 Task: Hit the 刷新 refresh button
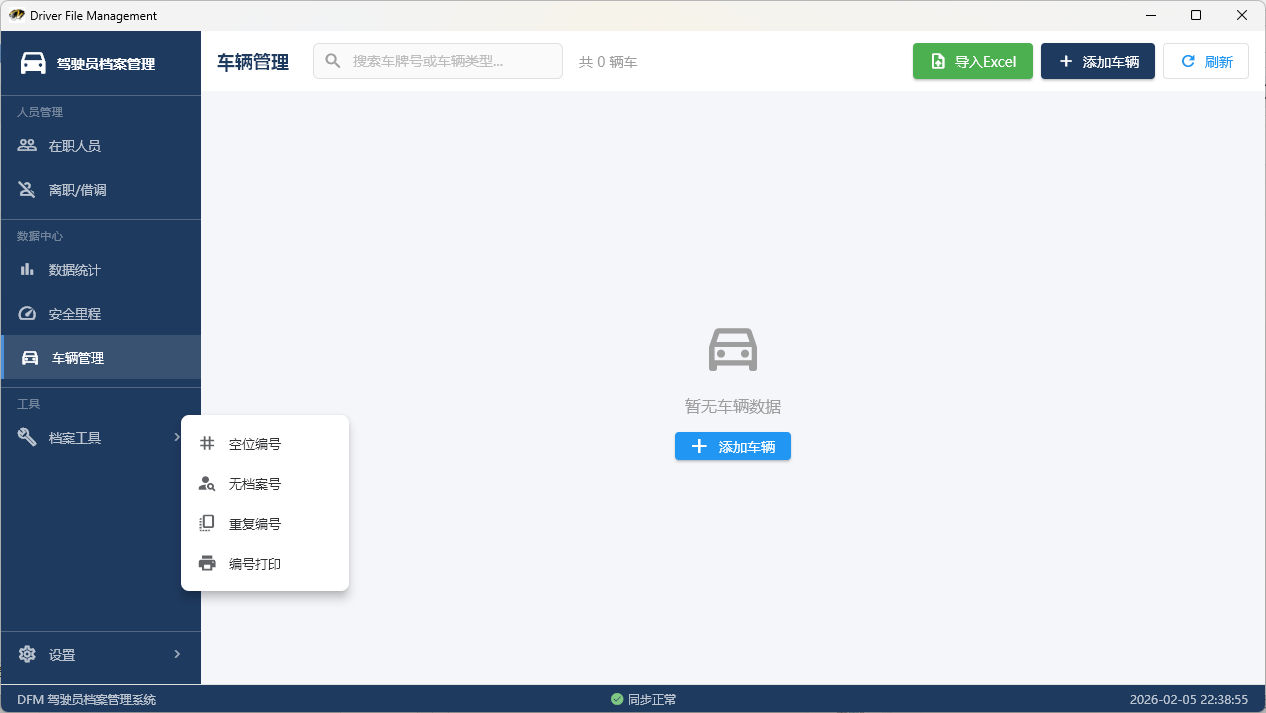1205,61
